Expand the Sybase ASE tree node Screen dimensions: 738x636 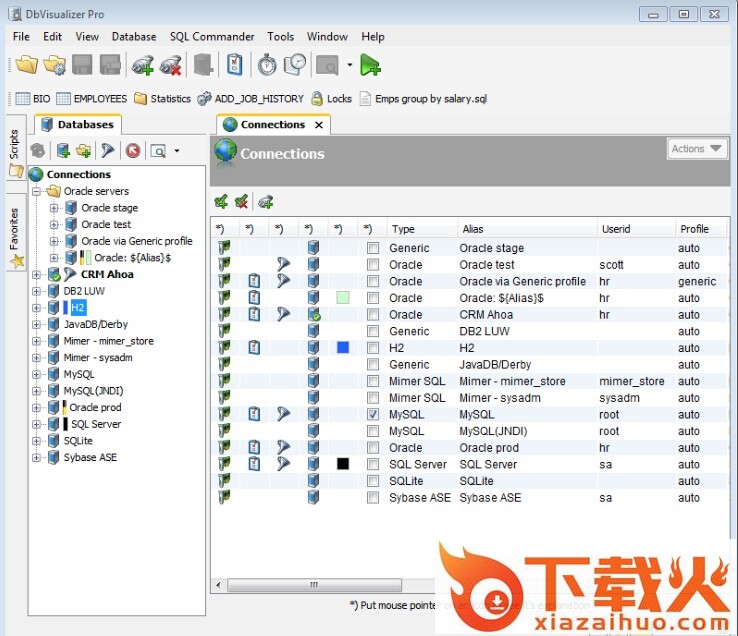click(36, 458)
